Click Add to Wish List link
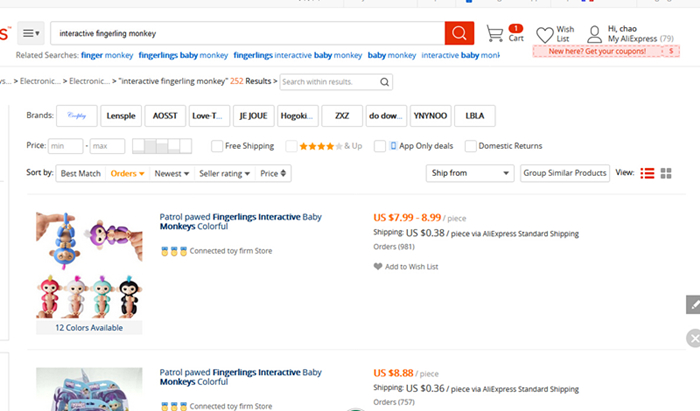 point(412,267)
